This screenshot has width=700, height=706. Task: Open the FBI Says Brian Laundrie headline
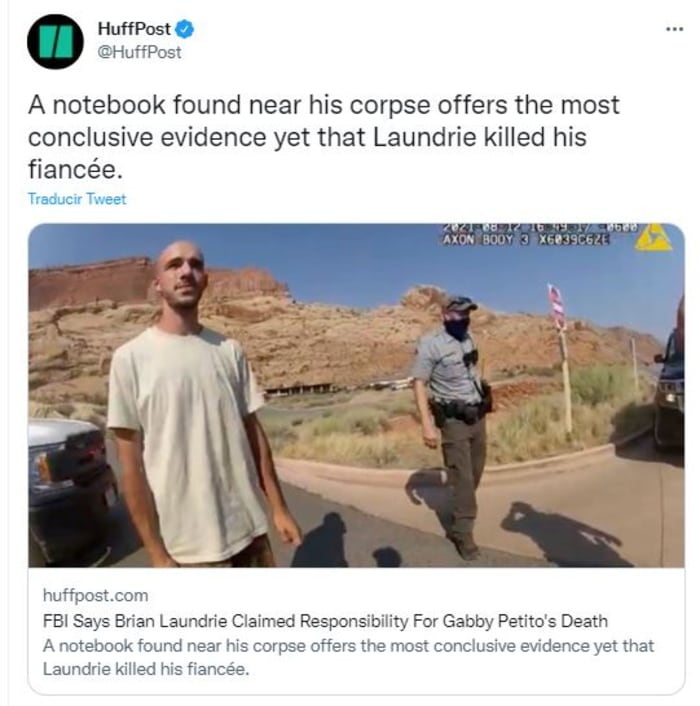tap(325, 621)
